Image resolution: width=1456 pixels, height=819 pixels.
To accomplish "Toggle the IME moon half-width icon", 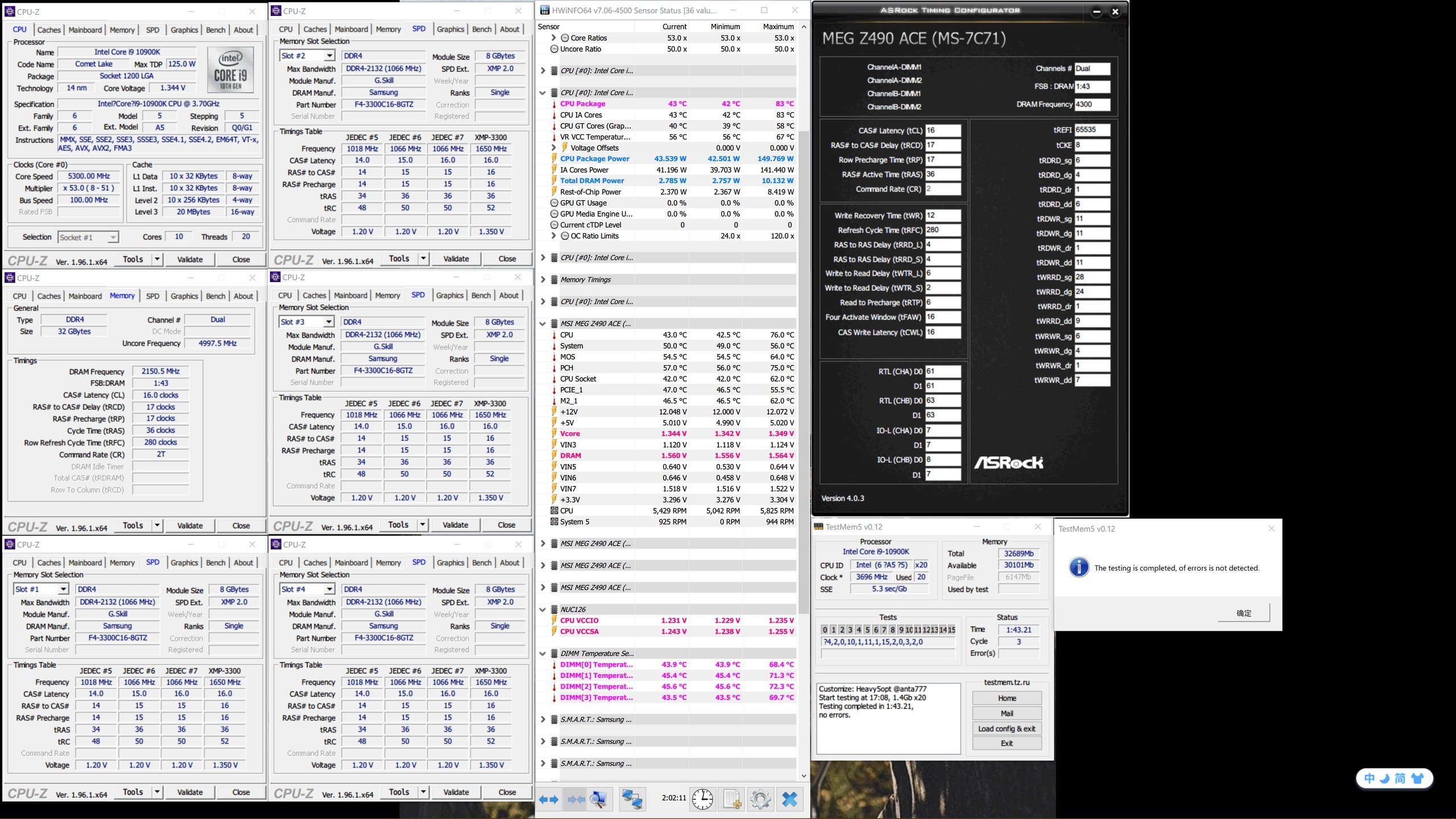I will point(1385,778).
